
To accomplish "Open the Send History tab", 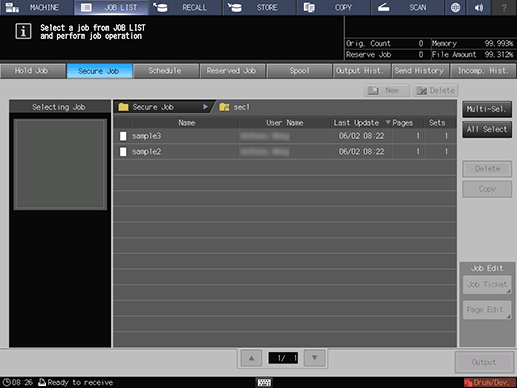I will tap(420, 71).
